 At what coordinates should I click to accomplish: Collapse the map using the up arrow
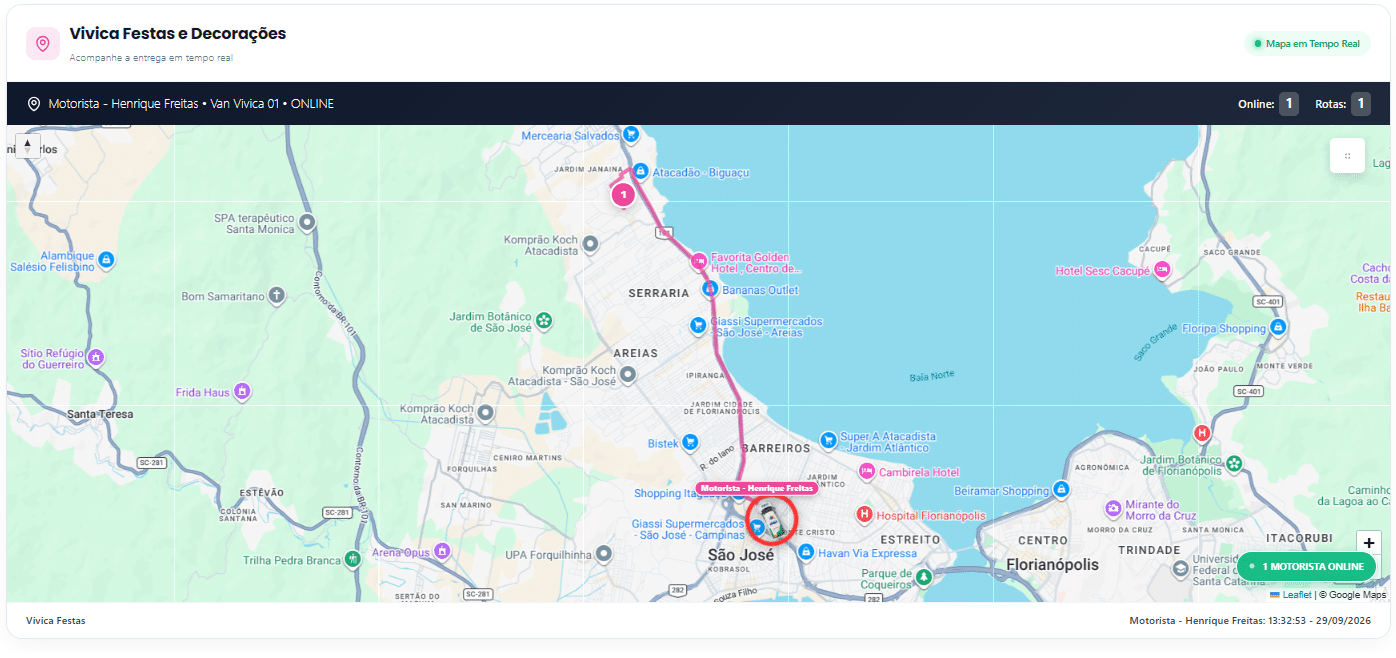pyautogui.click(x=27, y=146)
